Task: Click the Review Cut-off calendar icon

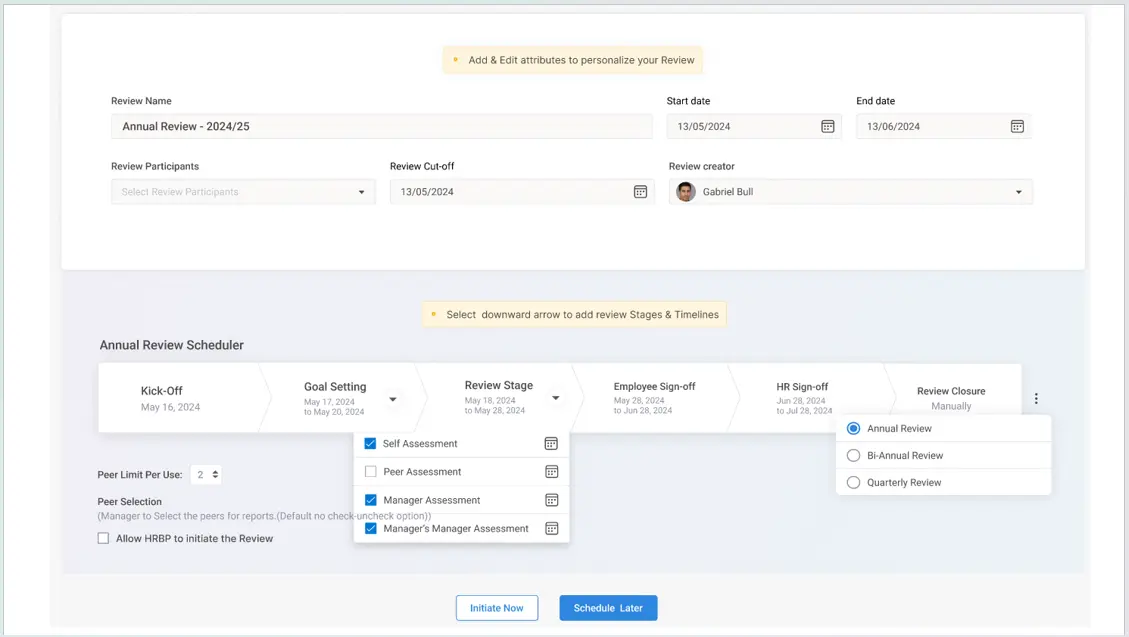Action: click(640, 192)
